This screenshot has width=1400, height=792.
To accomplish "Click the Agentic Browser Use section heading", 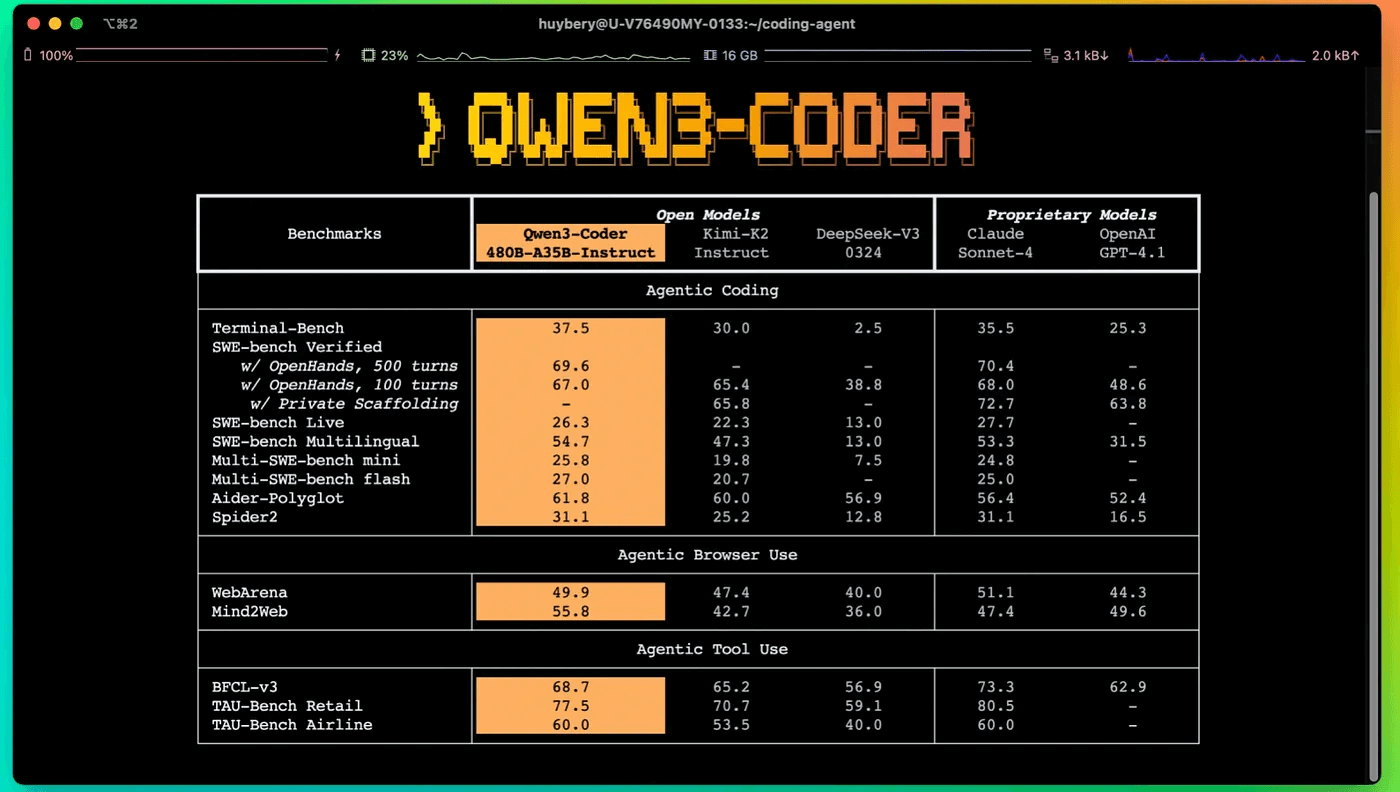I will [x=707, y=555].
